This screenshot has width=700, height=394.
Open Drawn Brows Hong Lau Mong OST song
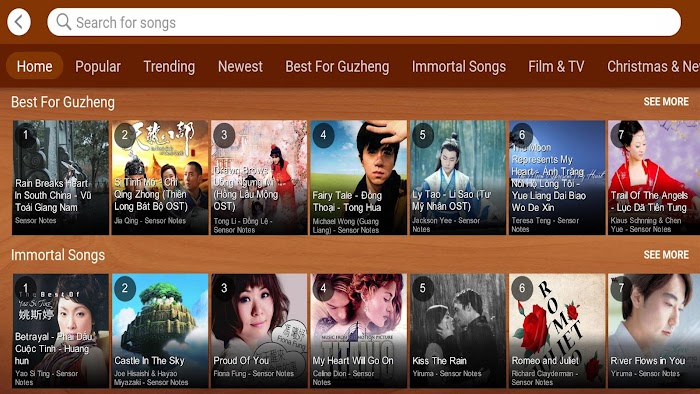(x=259, y=177)
